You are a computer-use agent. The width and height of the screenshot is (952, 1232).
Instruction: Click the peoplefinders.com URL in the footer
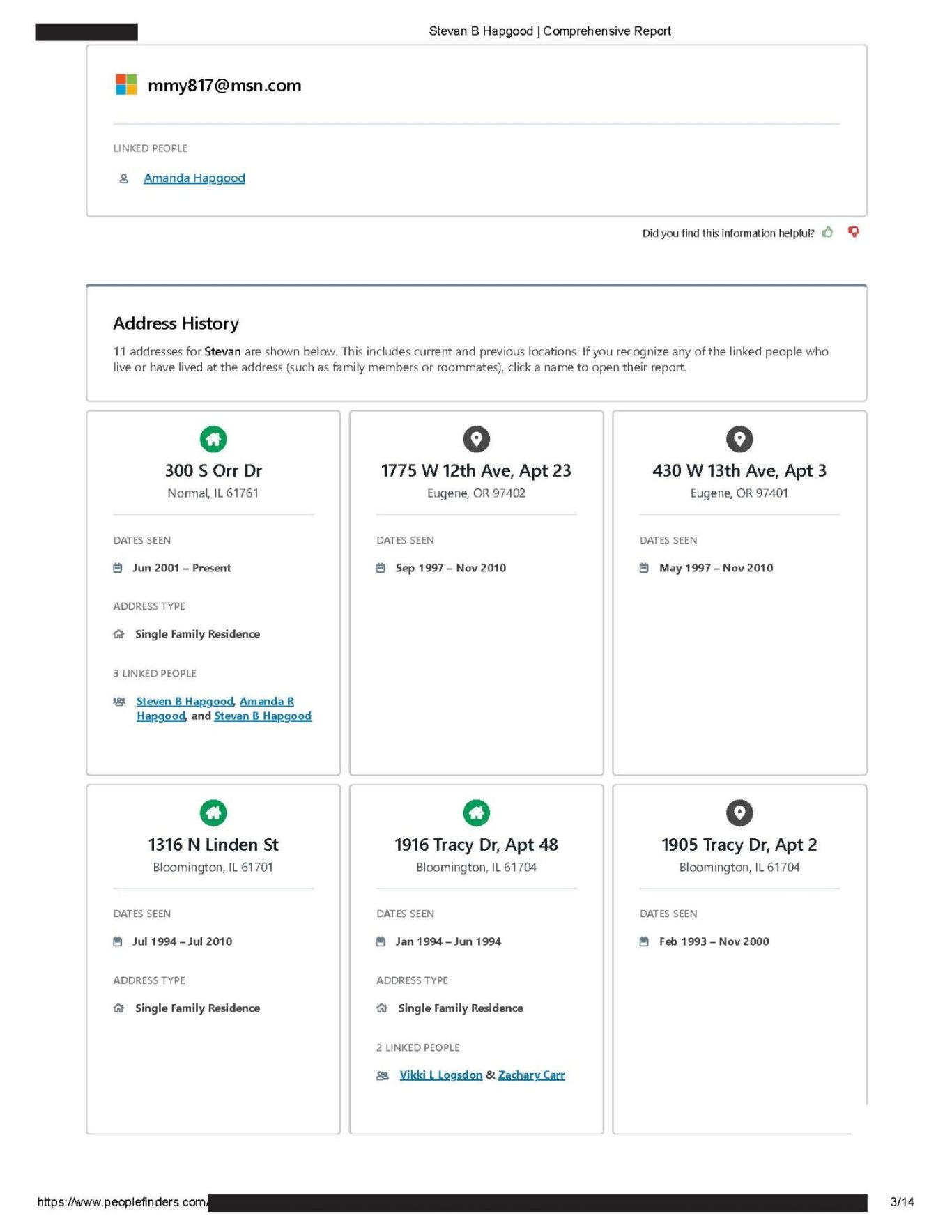(122, 1202)
